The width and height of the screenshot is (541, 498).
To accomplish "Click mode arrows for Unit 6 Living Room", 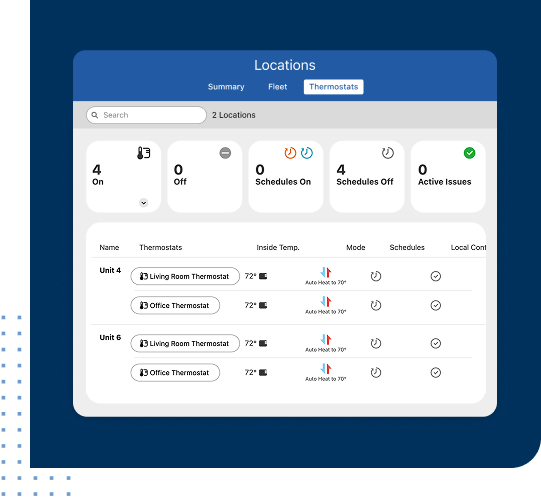I will (326, 340).
